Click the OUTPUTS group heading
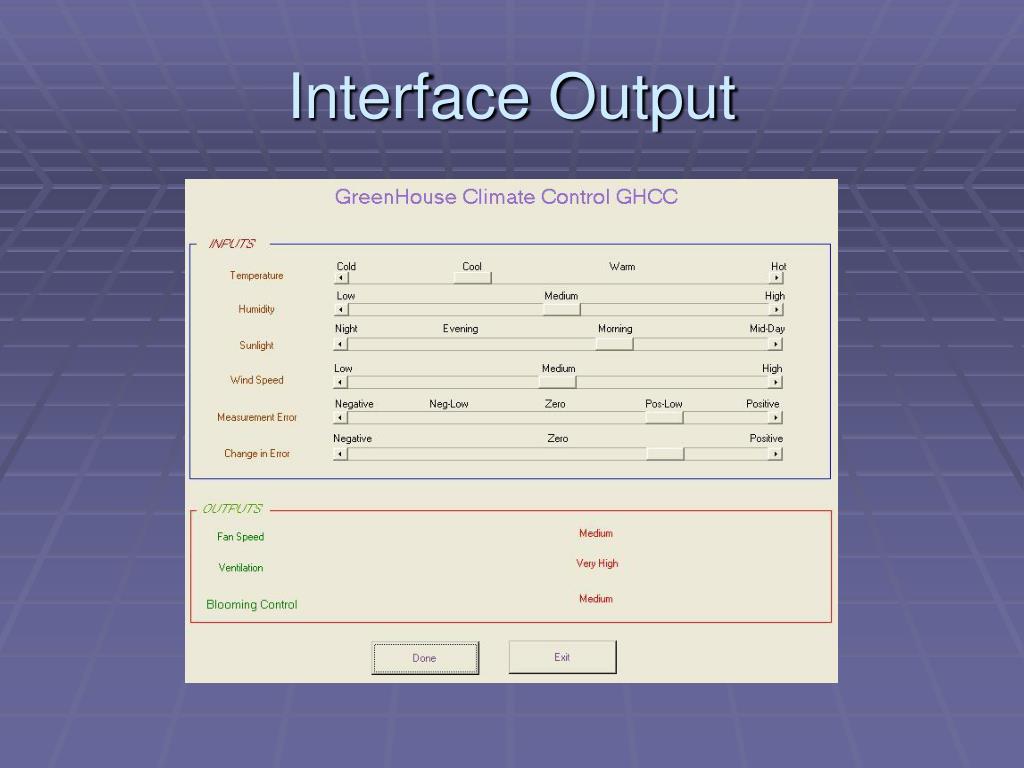 point(232,509)
